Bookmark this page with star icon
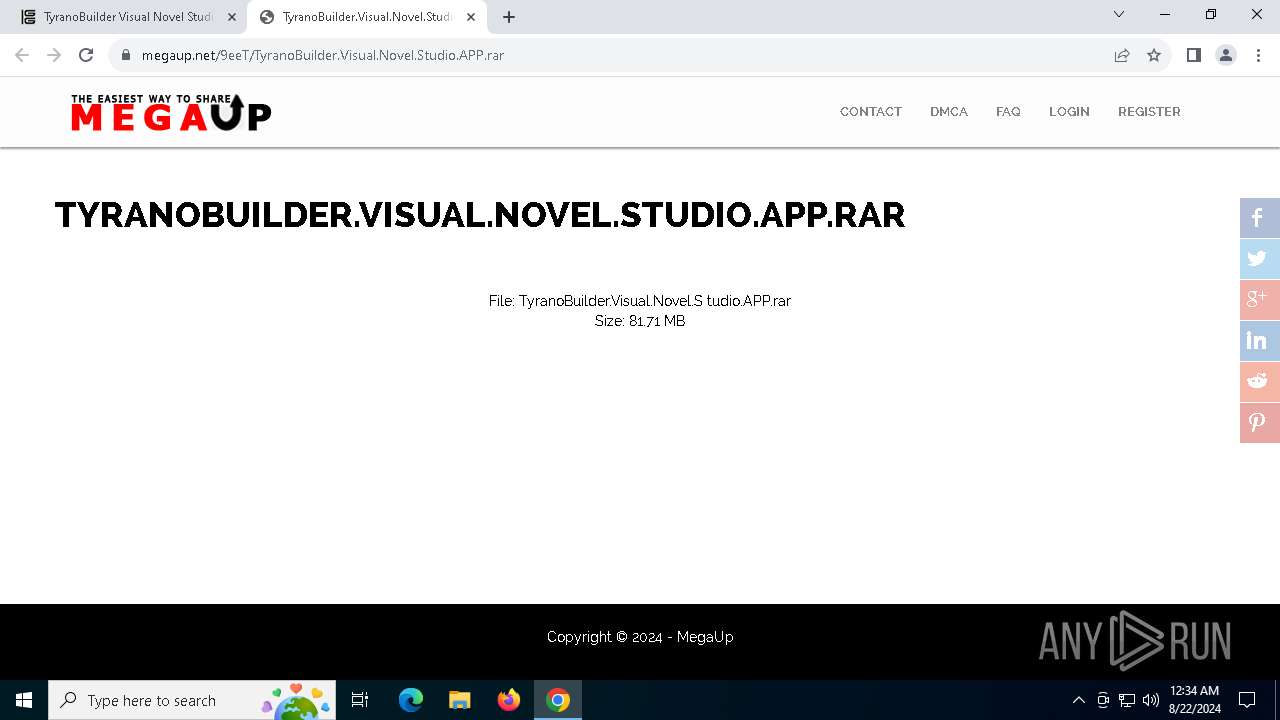 click(1154, 55)
